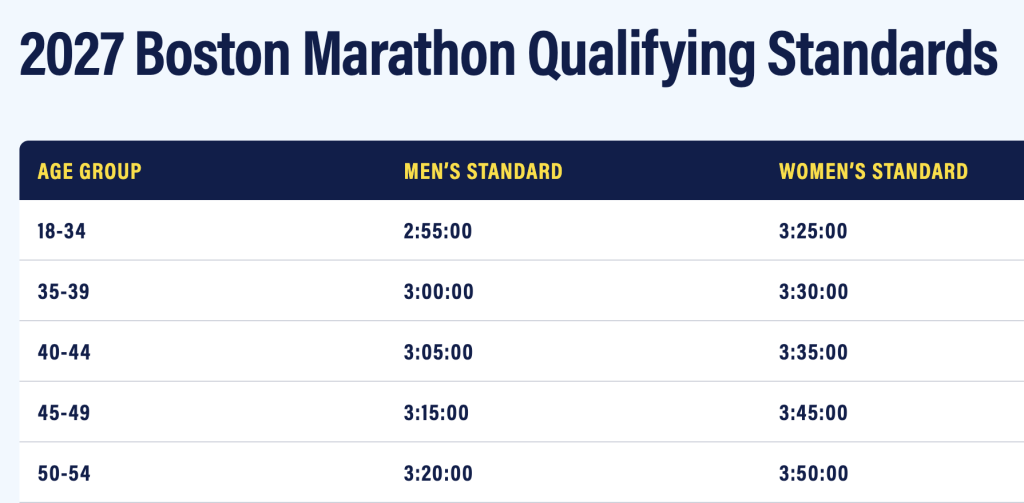Click the women's 3:50:00 qualifying time
The height and width of the screenshot is (503, 1024).
click(813, 473)
